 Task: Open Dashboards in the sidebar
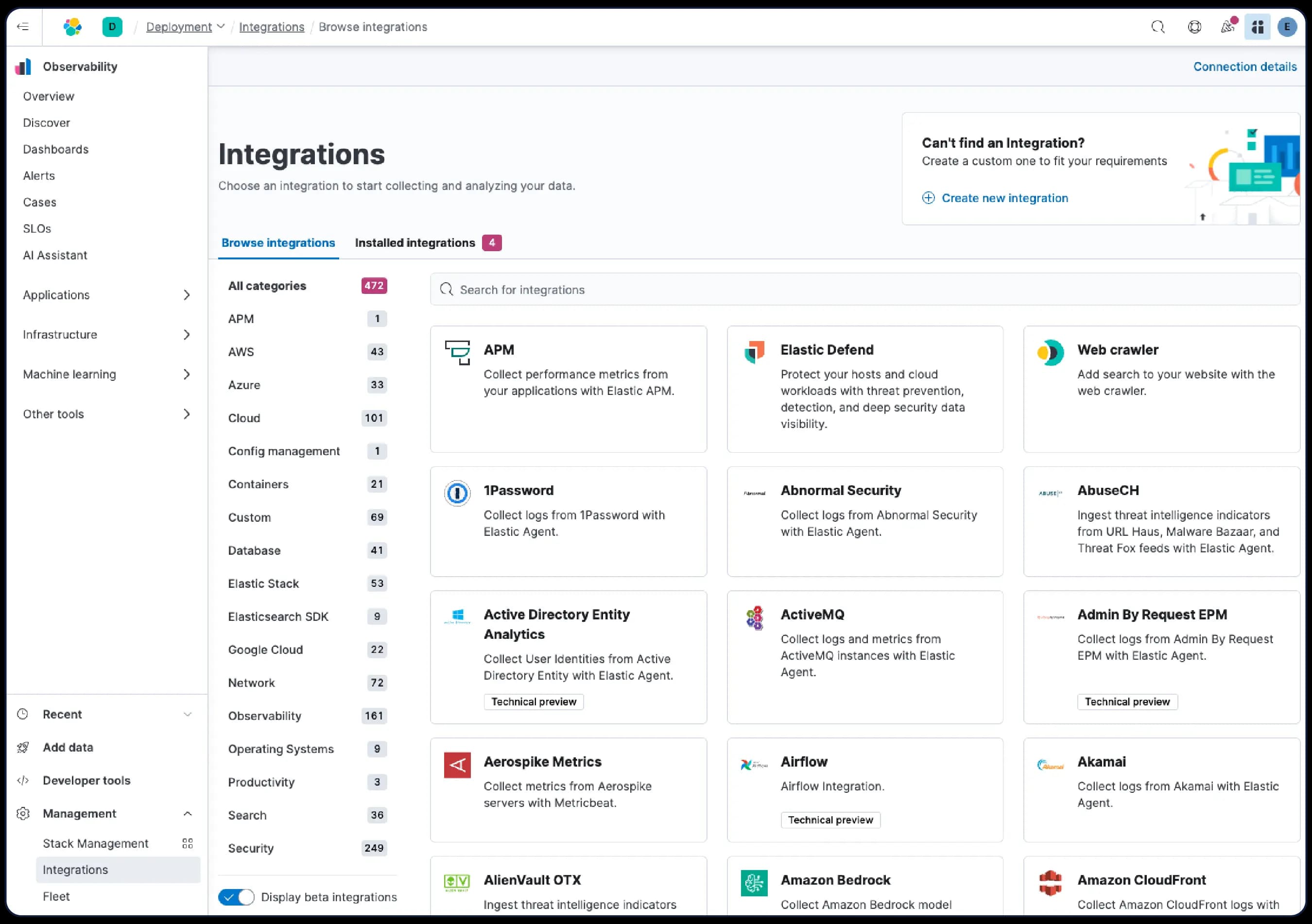pos(56,149)
